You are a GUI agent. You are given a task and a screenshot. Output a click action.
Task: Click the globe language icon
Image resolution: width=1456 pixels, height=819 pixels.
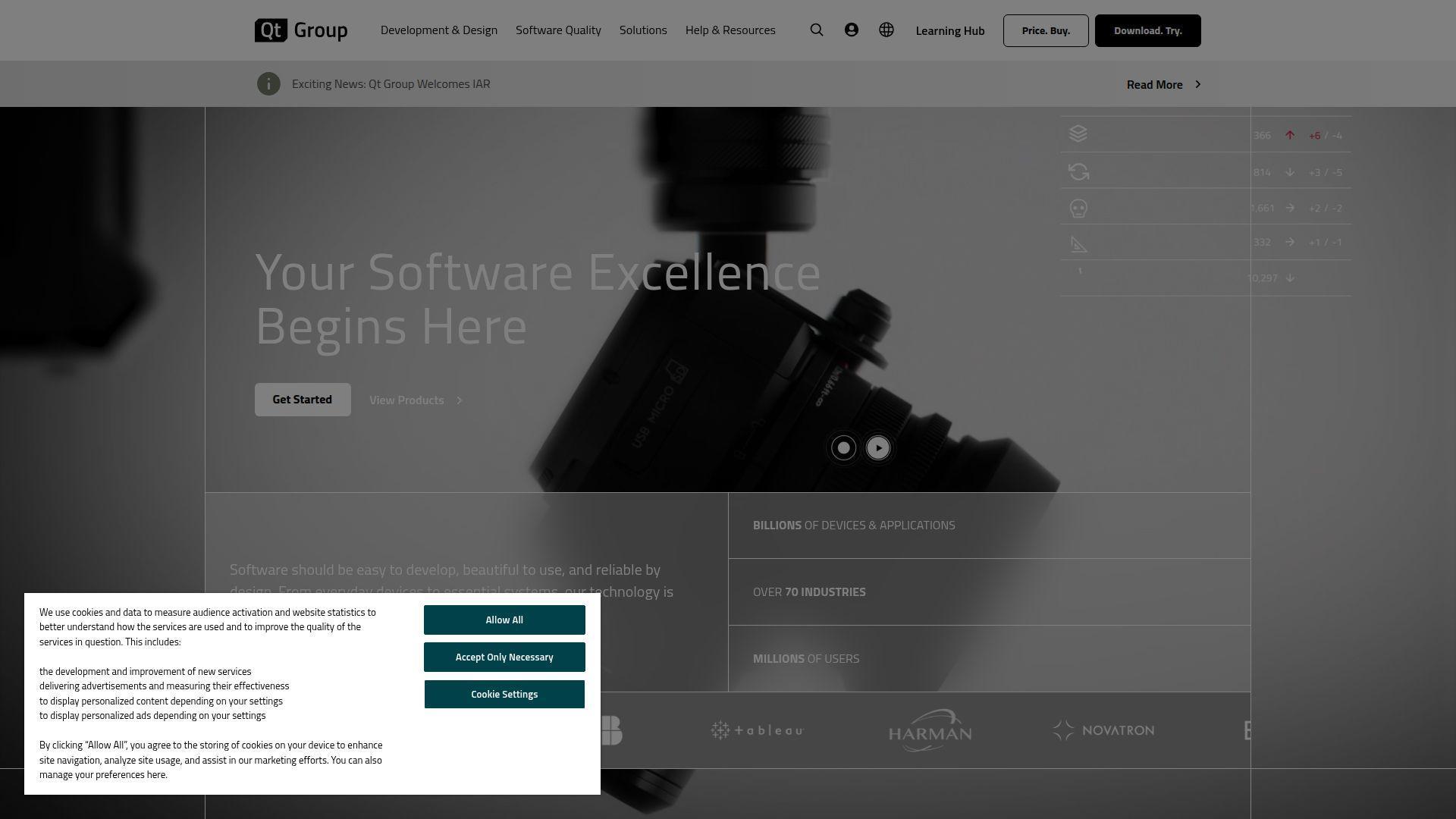(x=886, y=30)
